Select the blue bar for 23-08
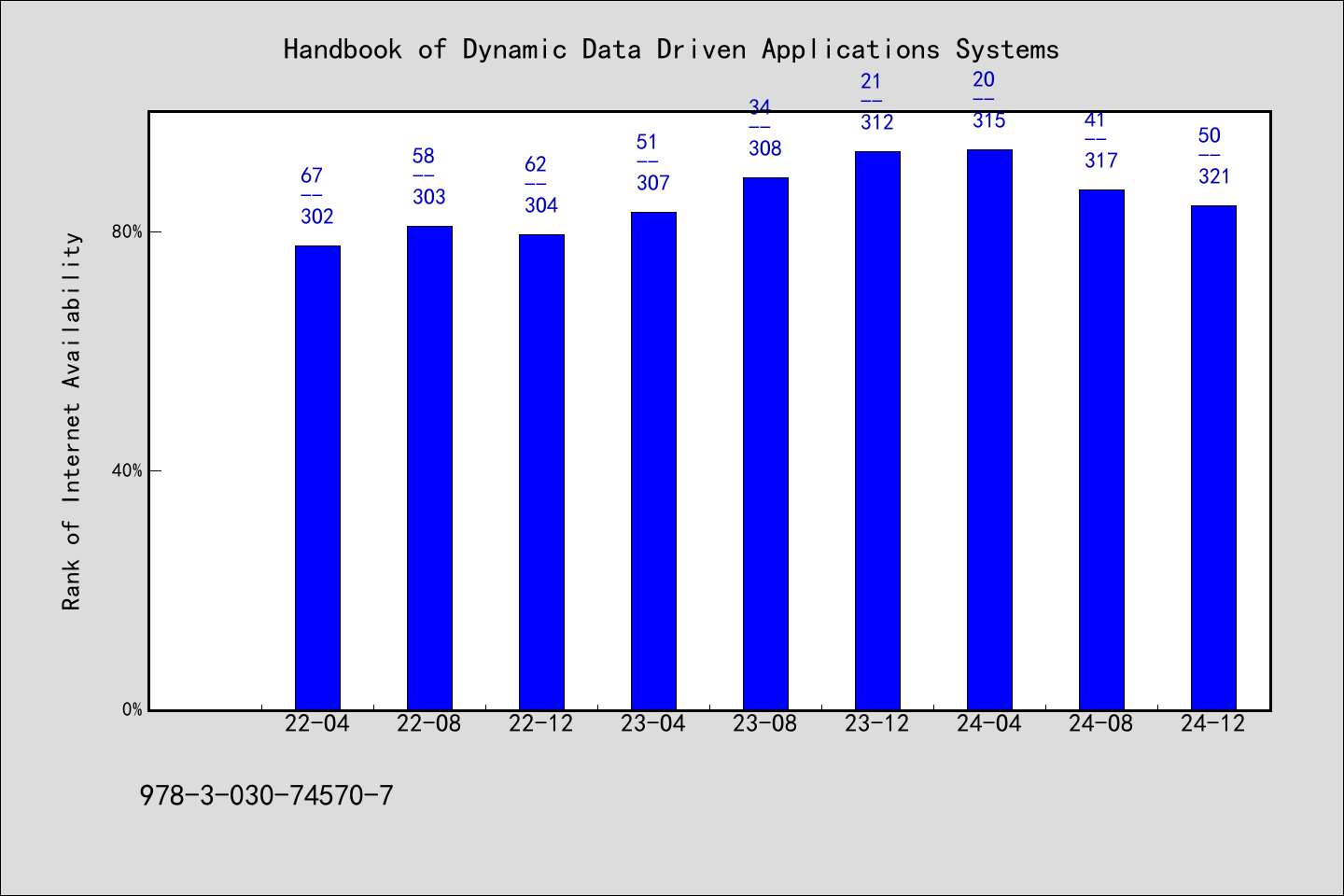 (765, 443)
